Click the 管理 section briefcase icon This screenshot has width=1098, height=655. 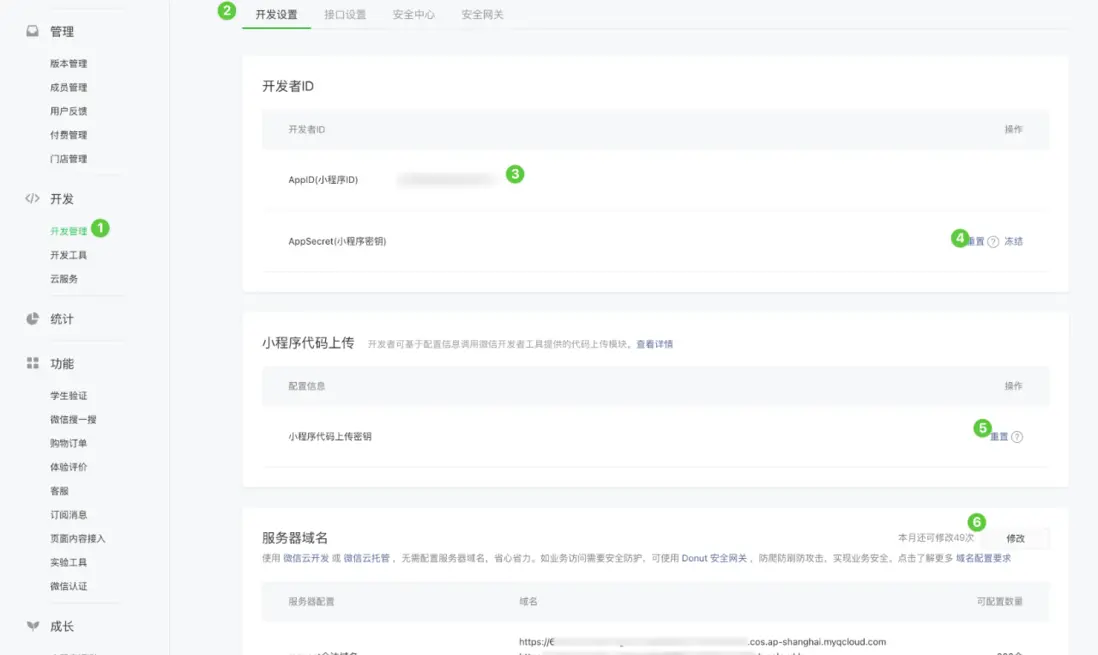[34, 31]
